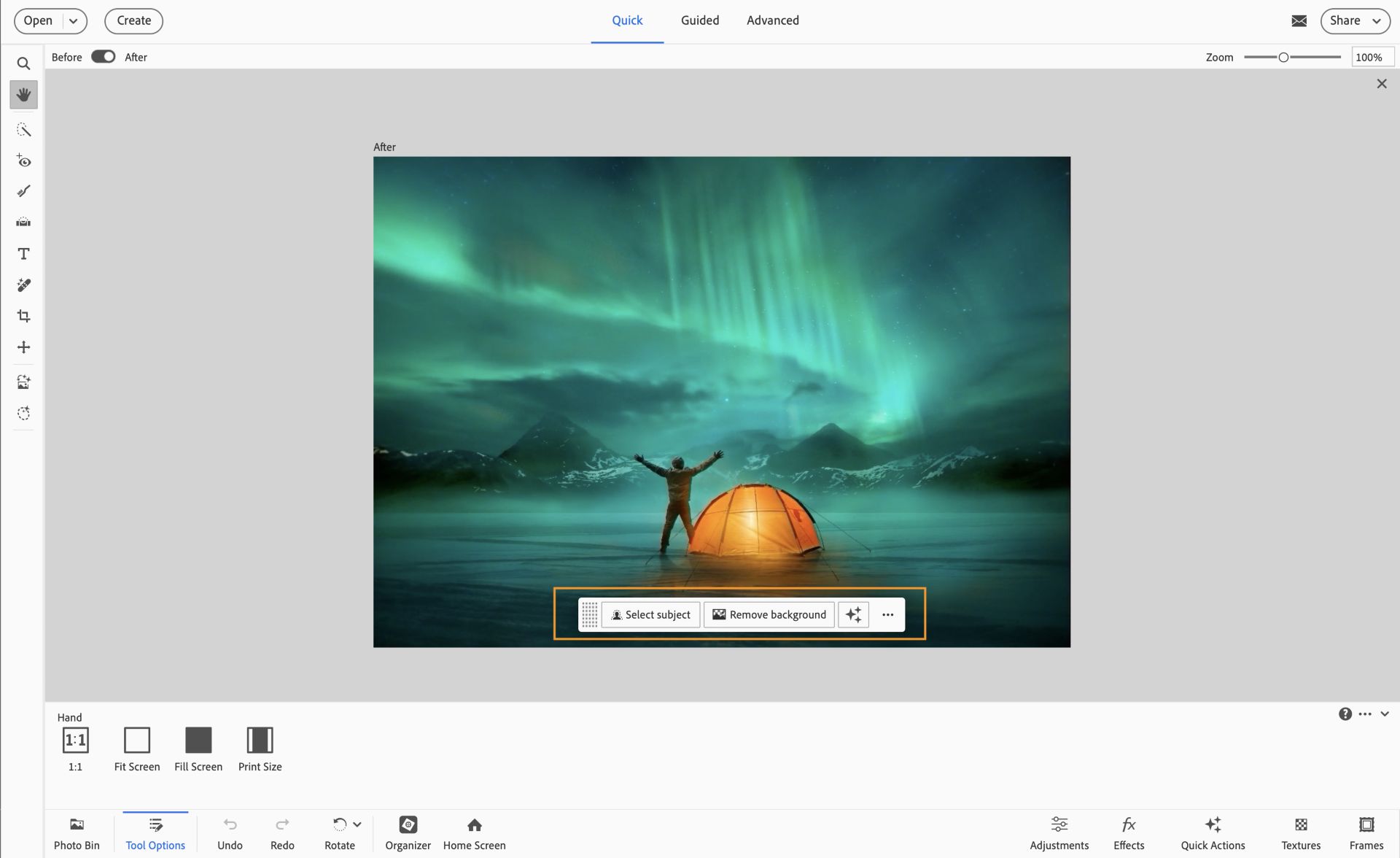Select the Quick Selection tool
Viewport: 1400px width, 858px height.
tap(23, 130)
